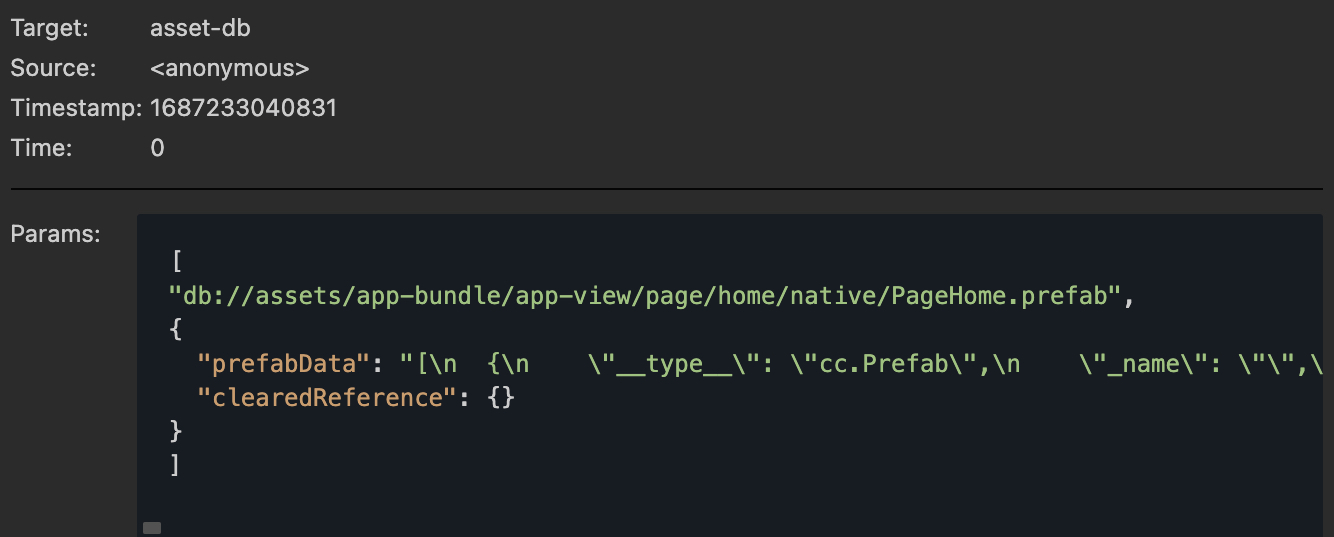Image resolution: width=1334 pixels, height=537 pixels.
Task: Click the Time value 0
Action: click(x=157, y=148)
